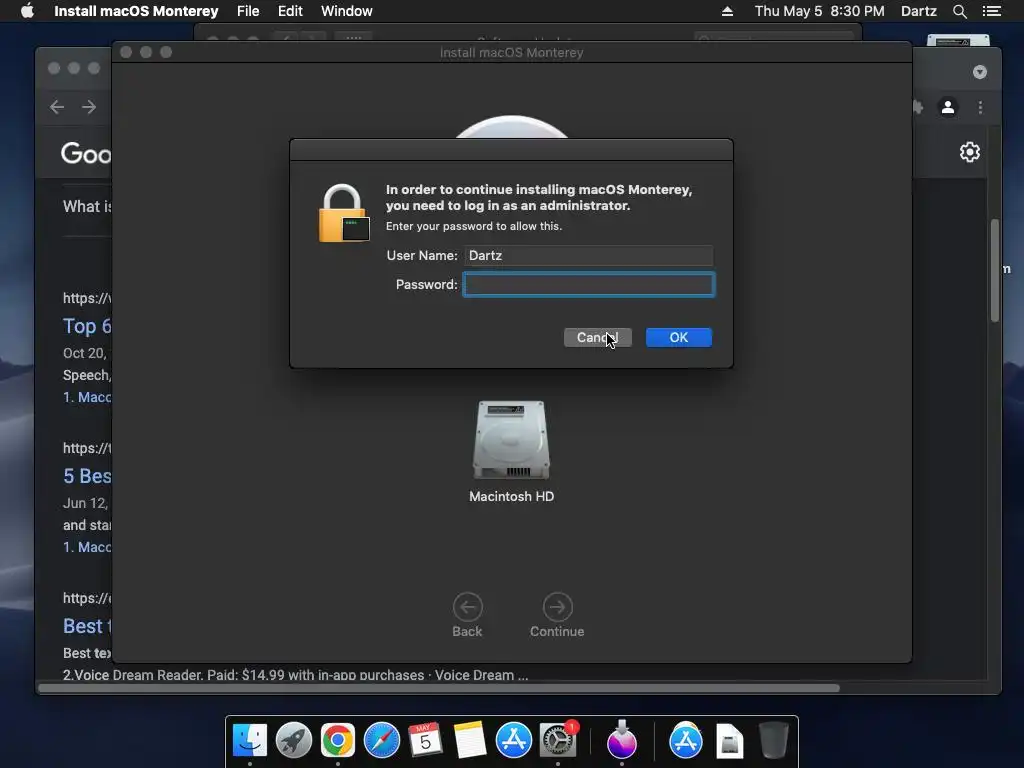Click the Chrome extensions puzzle icon
Viewport: 1024px width, 768px height.
[918, 107]
